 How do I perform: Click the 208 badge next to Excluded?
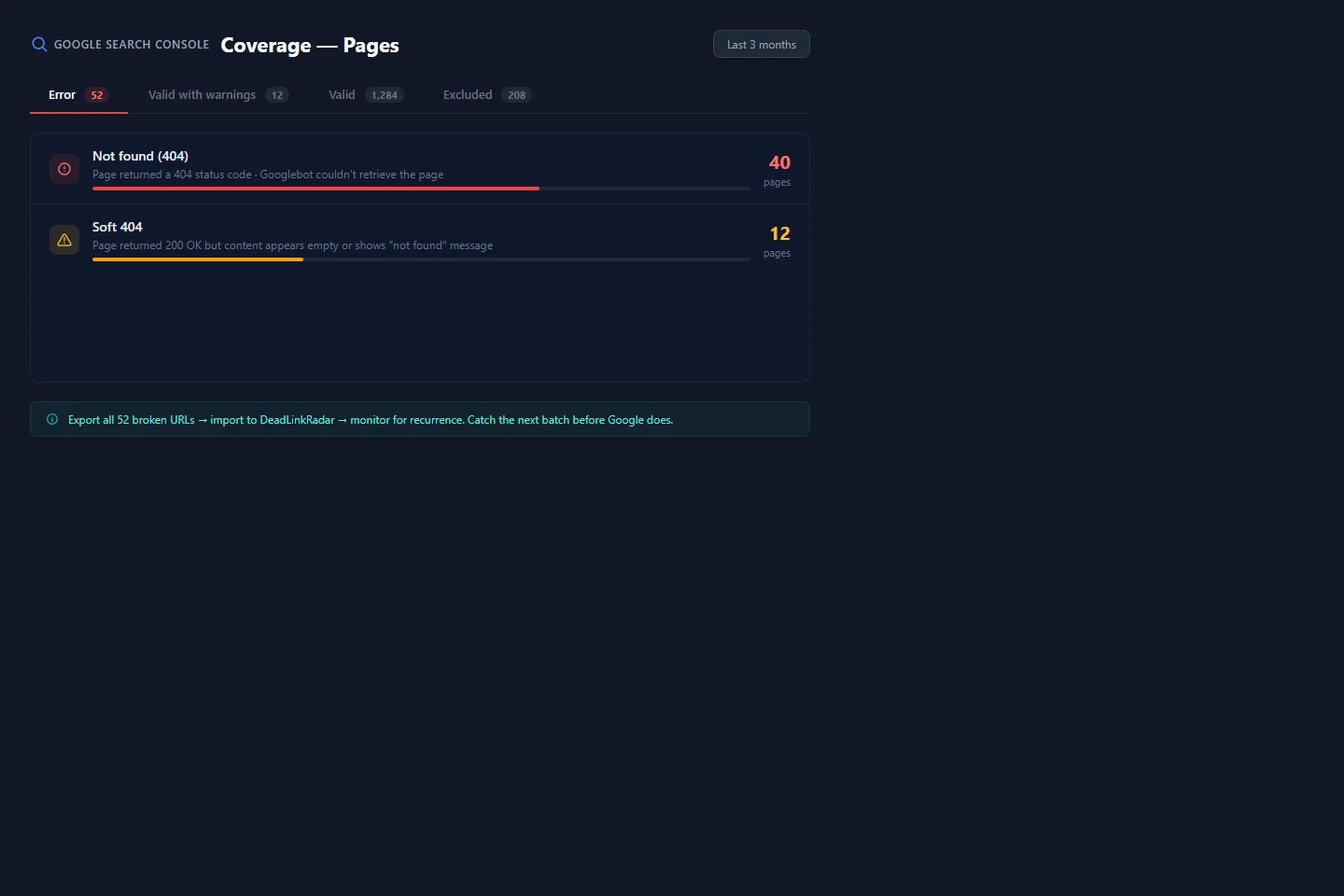coord(516,95)
